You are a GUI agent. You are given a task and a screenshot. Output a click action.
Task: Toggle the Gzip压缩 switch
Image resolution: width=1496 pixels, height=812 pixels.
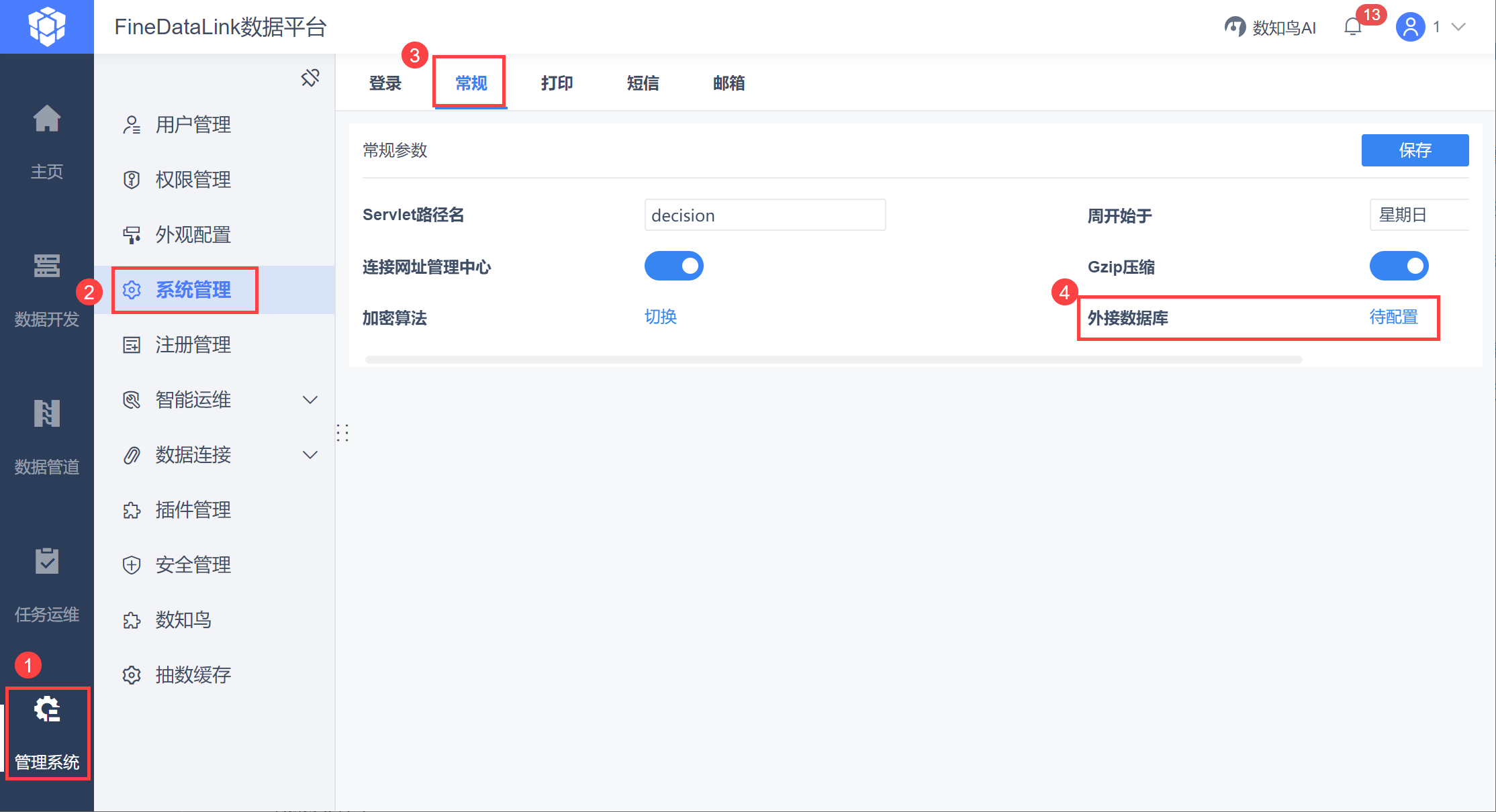pyautogui.click(x=1399, y=266)
